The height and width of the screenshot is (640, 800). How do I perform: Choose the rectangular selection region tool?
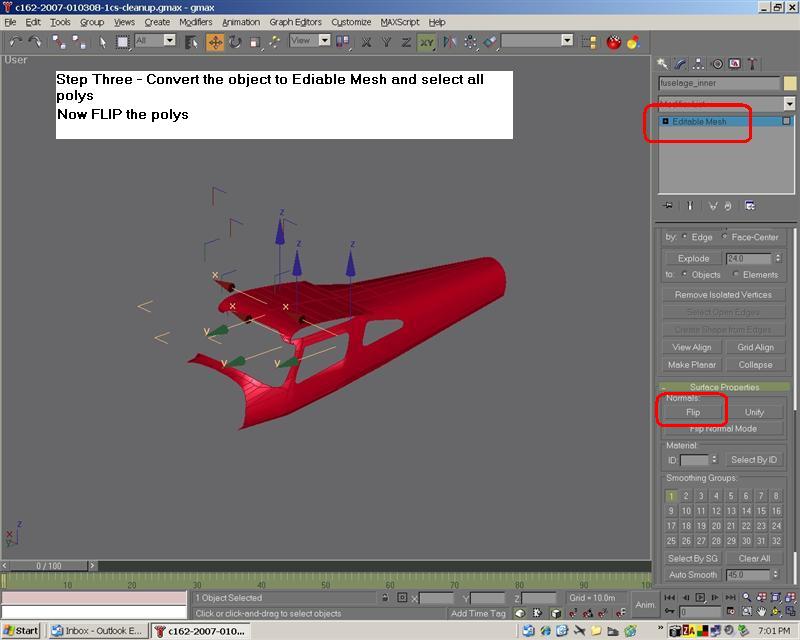(122, 42)
